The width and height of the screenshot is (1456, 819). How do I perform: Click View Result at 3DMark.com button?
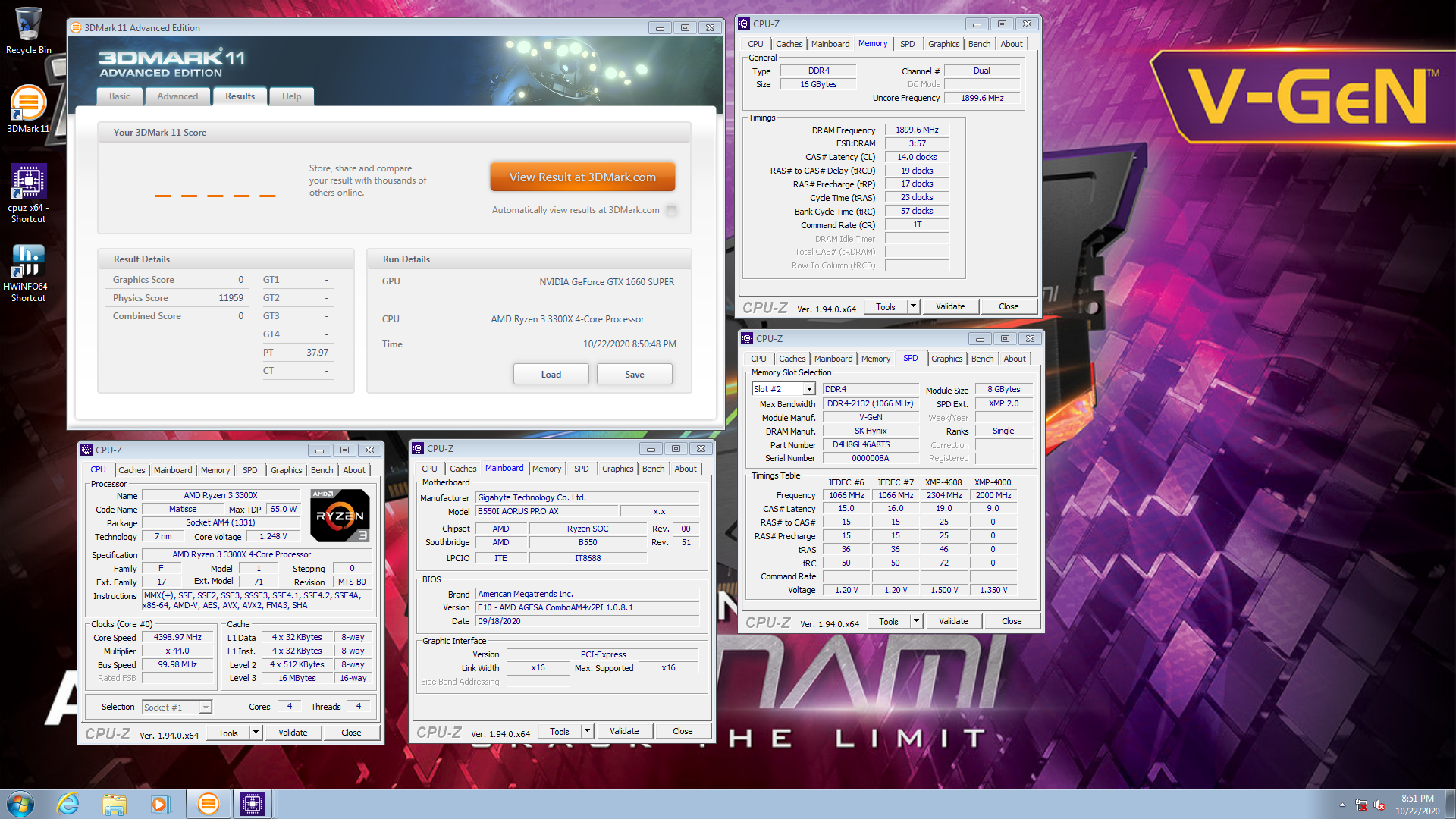click(582, 177)
